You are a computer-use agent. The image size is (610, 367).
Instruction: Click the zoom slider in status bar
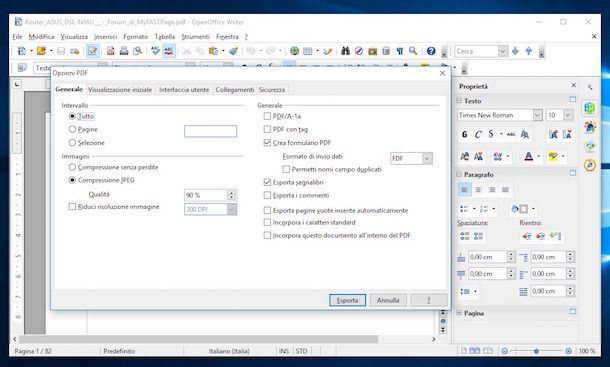tap(536, 351)
